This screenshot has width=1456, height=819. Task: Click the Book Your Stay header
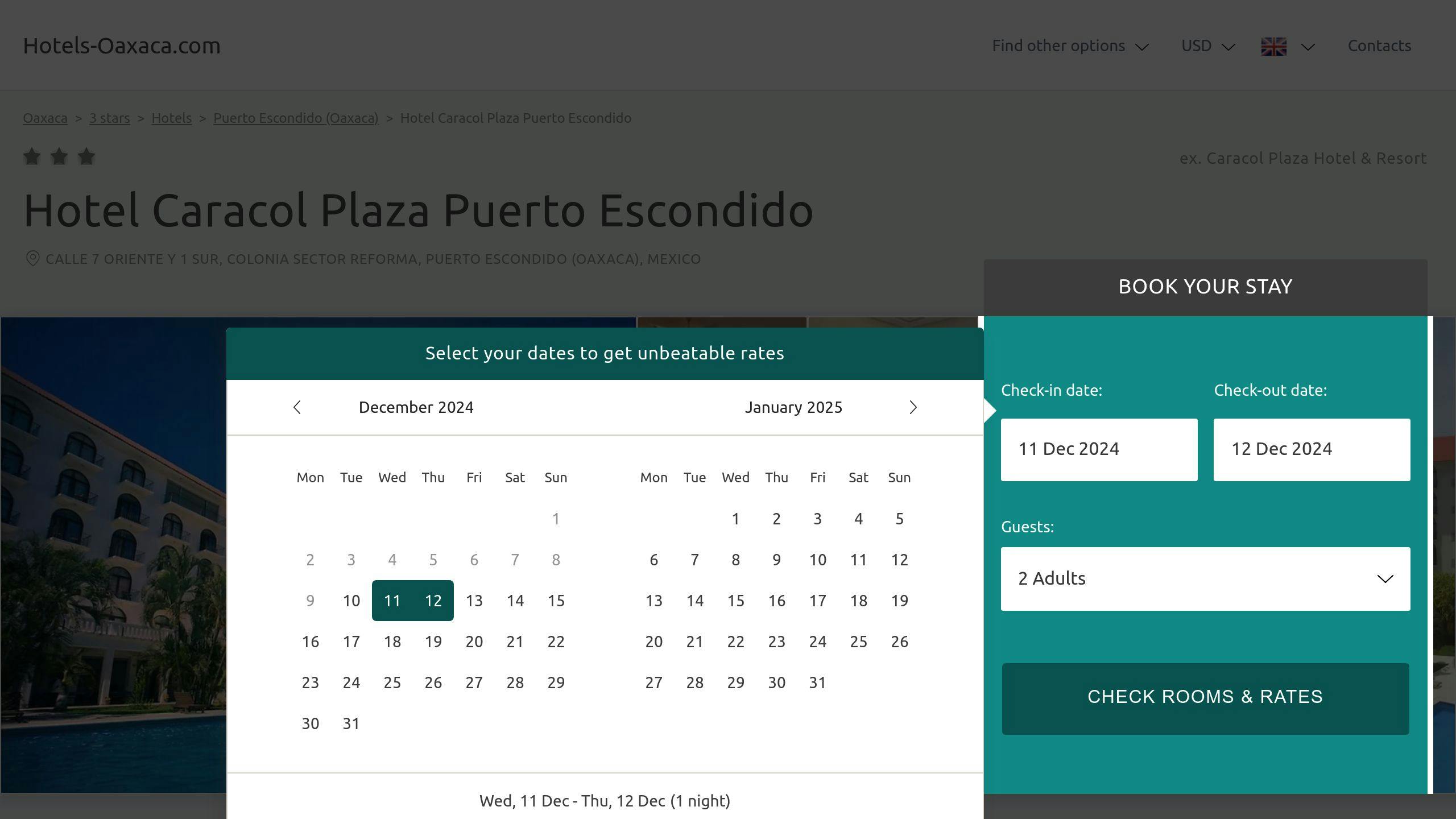click(x=1205, y=287)
